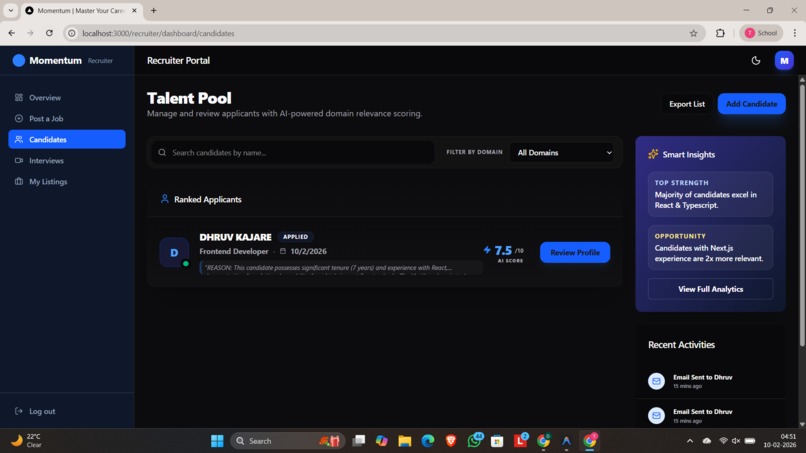The height and width of the screenshot is (453, 806).
Task: Open Brave browser from taskbar
Action: pyautogui.click(x=451, y=441)
